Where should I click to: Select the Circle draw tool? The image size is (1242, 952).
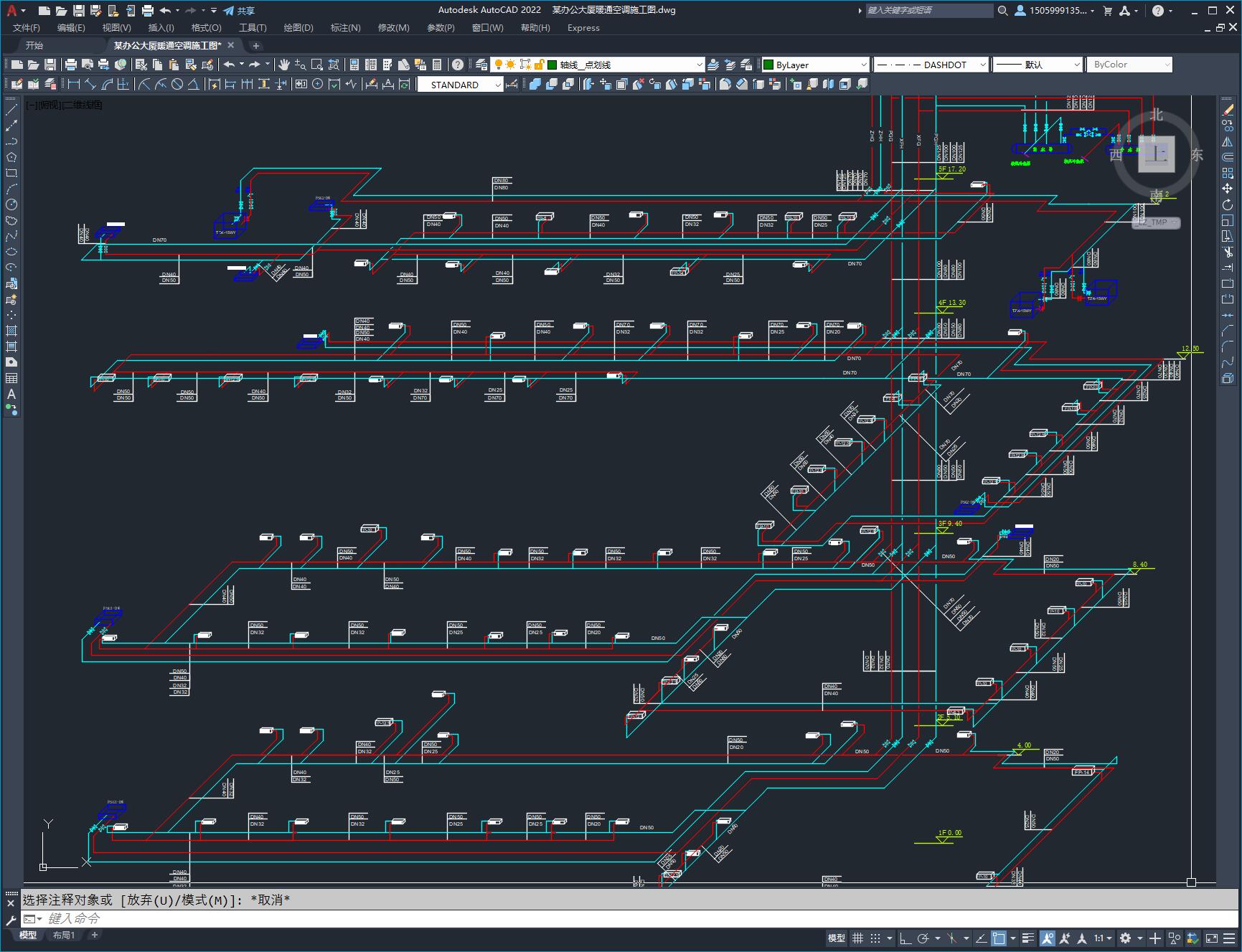point(11,204)
